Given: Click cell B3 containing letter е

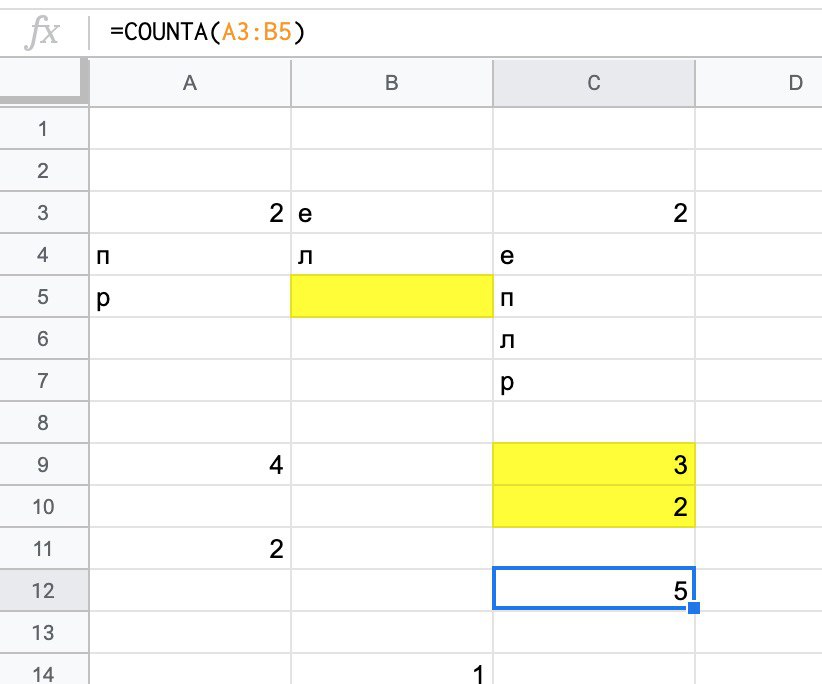Looking at the screenshot, I should point(392,213).
